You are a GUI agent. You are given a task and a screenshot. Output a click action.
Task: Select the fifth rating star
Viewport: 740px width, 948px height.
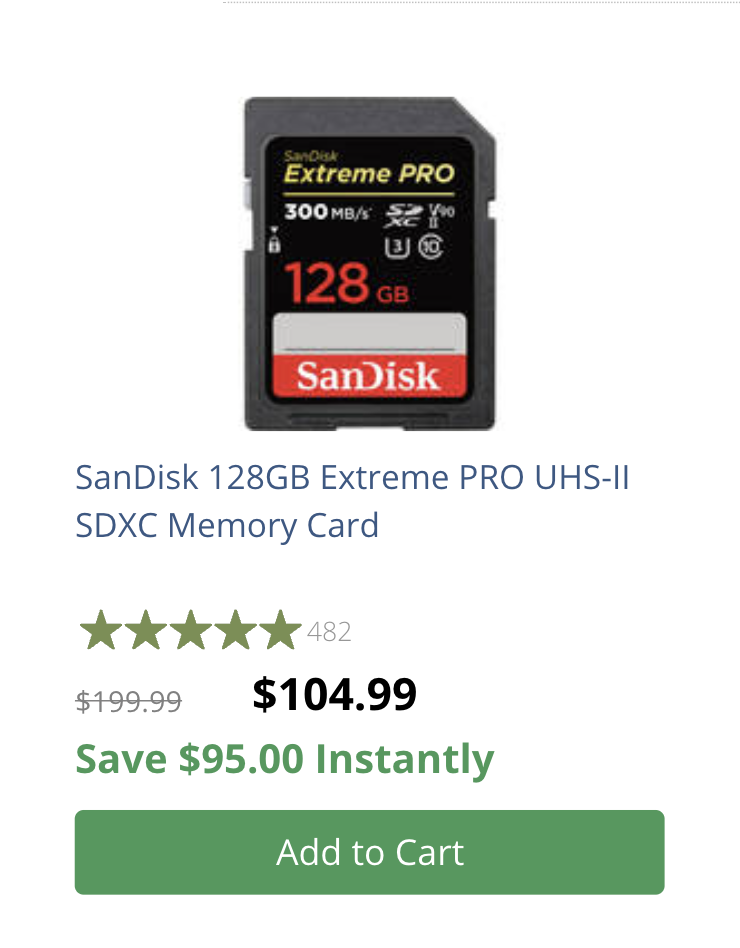coord(280,631)
